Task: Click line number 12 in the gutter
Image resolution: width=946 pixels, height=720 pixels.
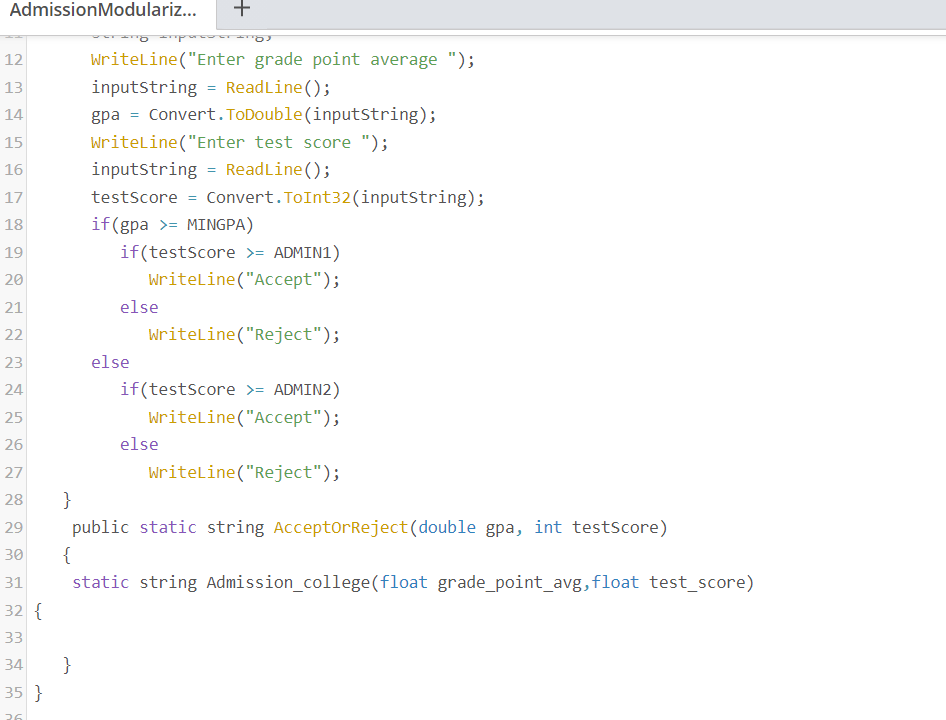Action: (x=14, y=59)
